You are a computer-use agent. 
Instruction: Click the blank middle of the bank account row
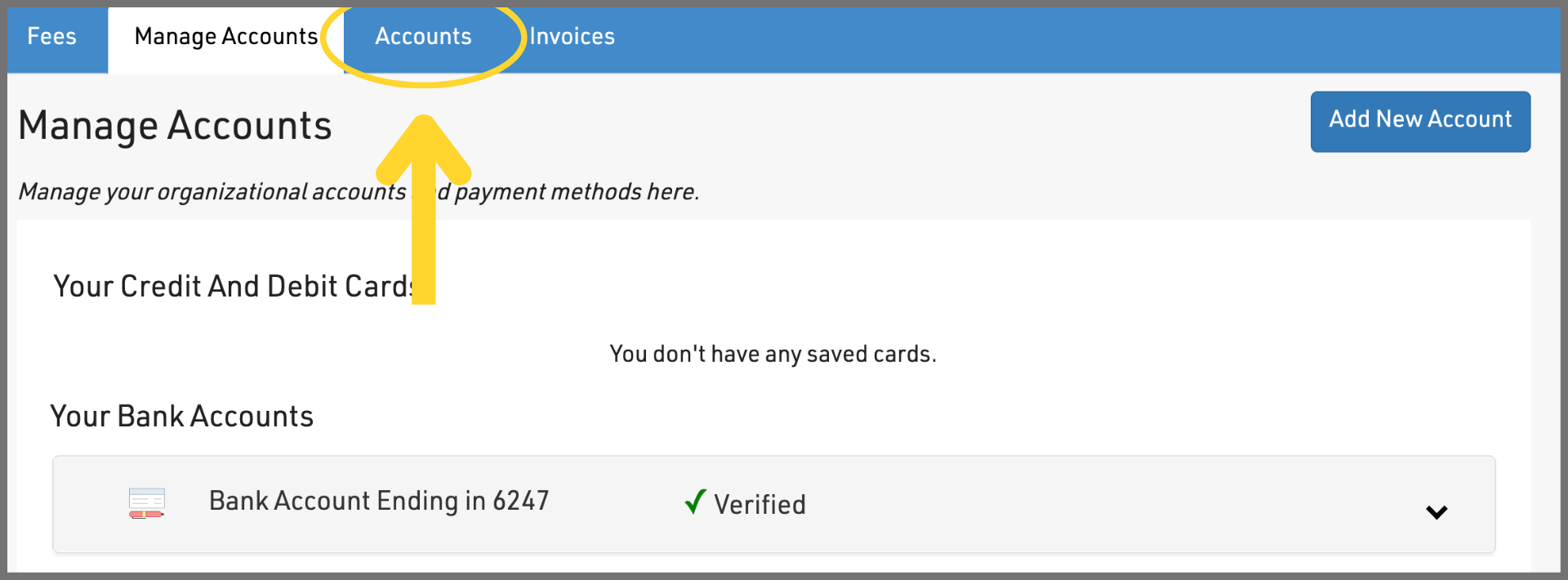(x=1102, y=505)
